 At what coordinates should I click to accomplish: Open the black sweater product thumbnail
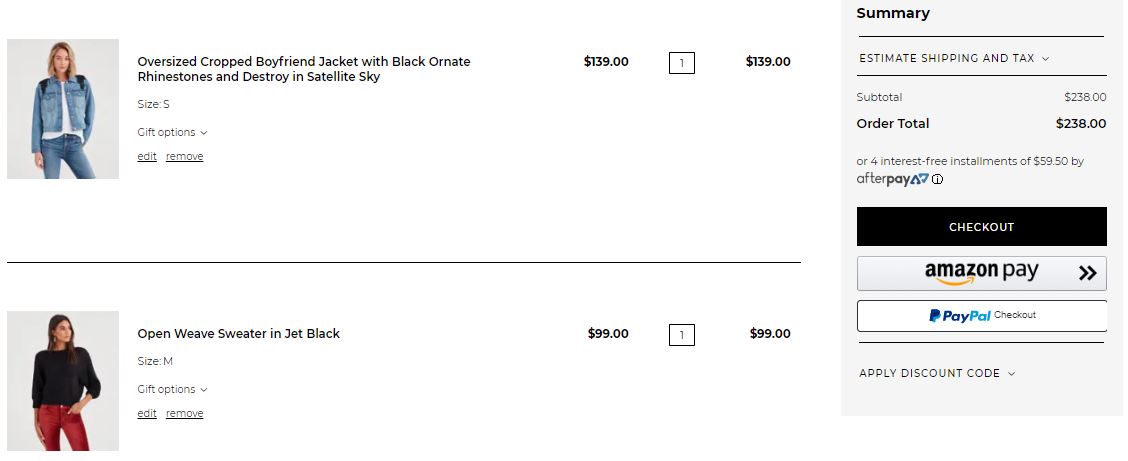click(63, 381)
